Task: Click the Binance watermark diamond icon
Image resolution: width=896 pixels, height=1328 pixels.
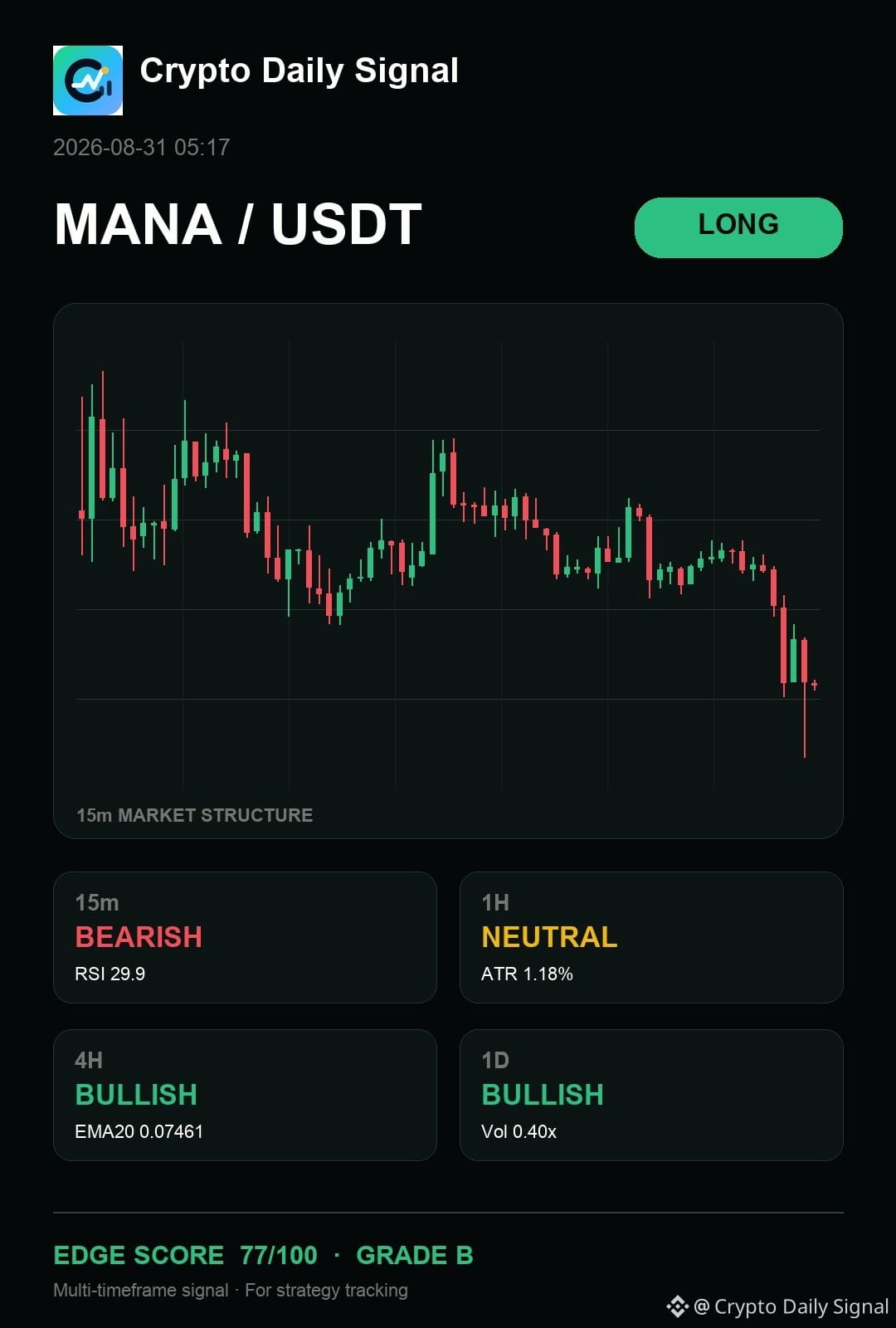Action: pyautogui.click(x=677, y=1306)
